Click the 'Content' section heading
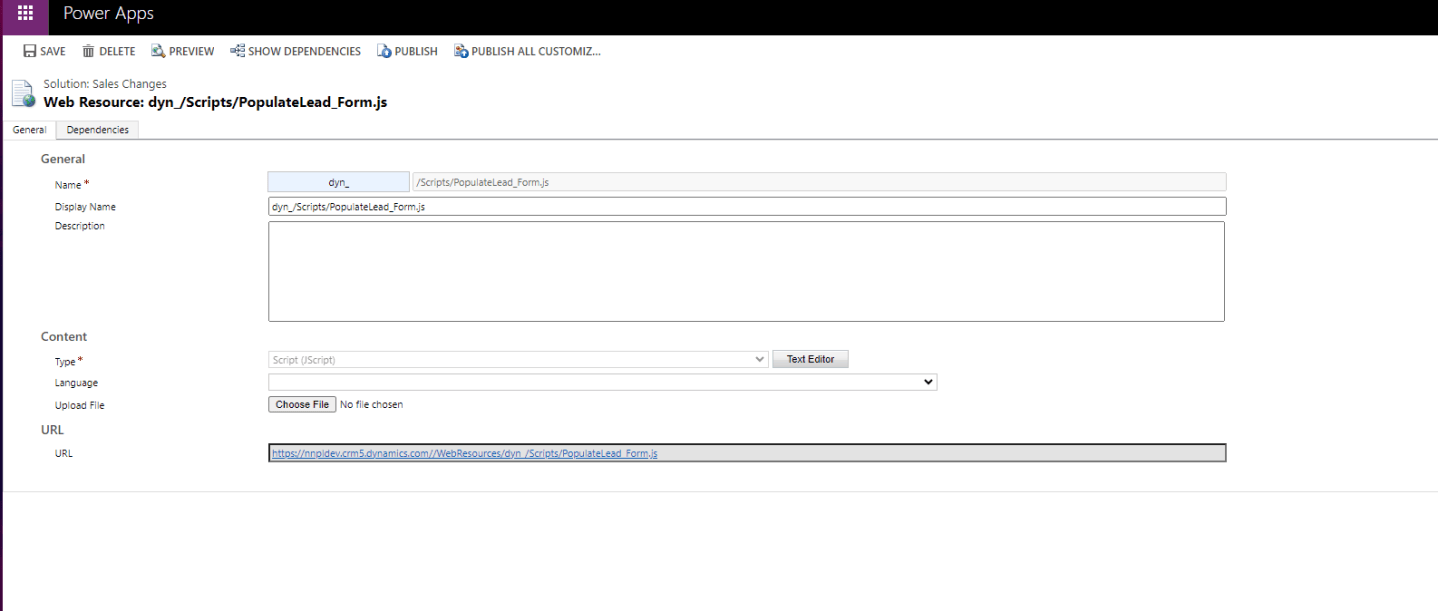This screenshot has height=611, width=1438. pyautogui.click(x=64, y=337)
